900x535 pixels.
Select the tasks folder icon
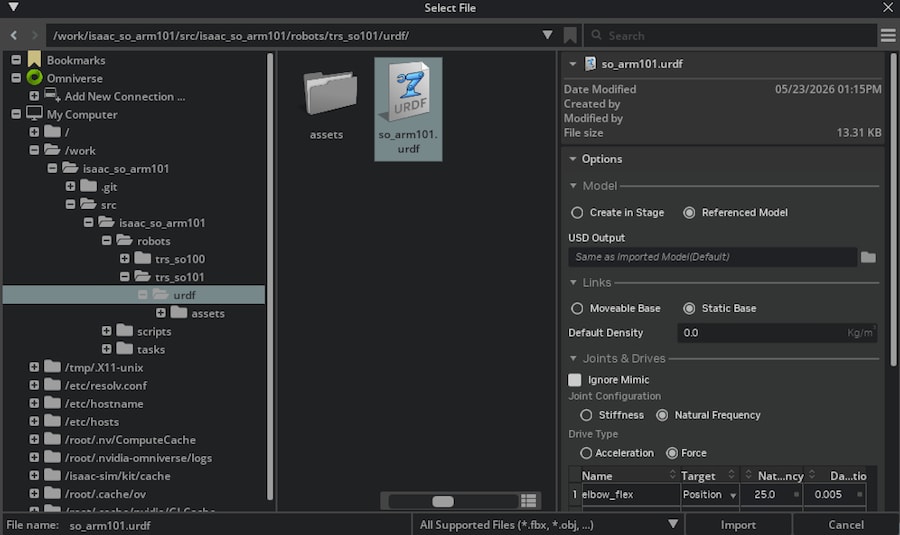coord(125,348)
